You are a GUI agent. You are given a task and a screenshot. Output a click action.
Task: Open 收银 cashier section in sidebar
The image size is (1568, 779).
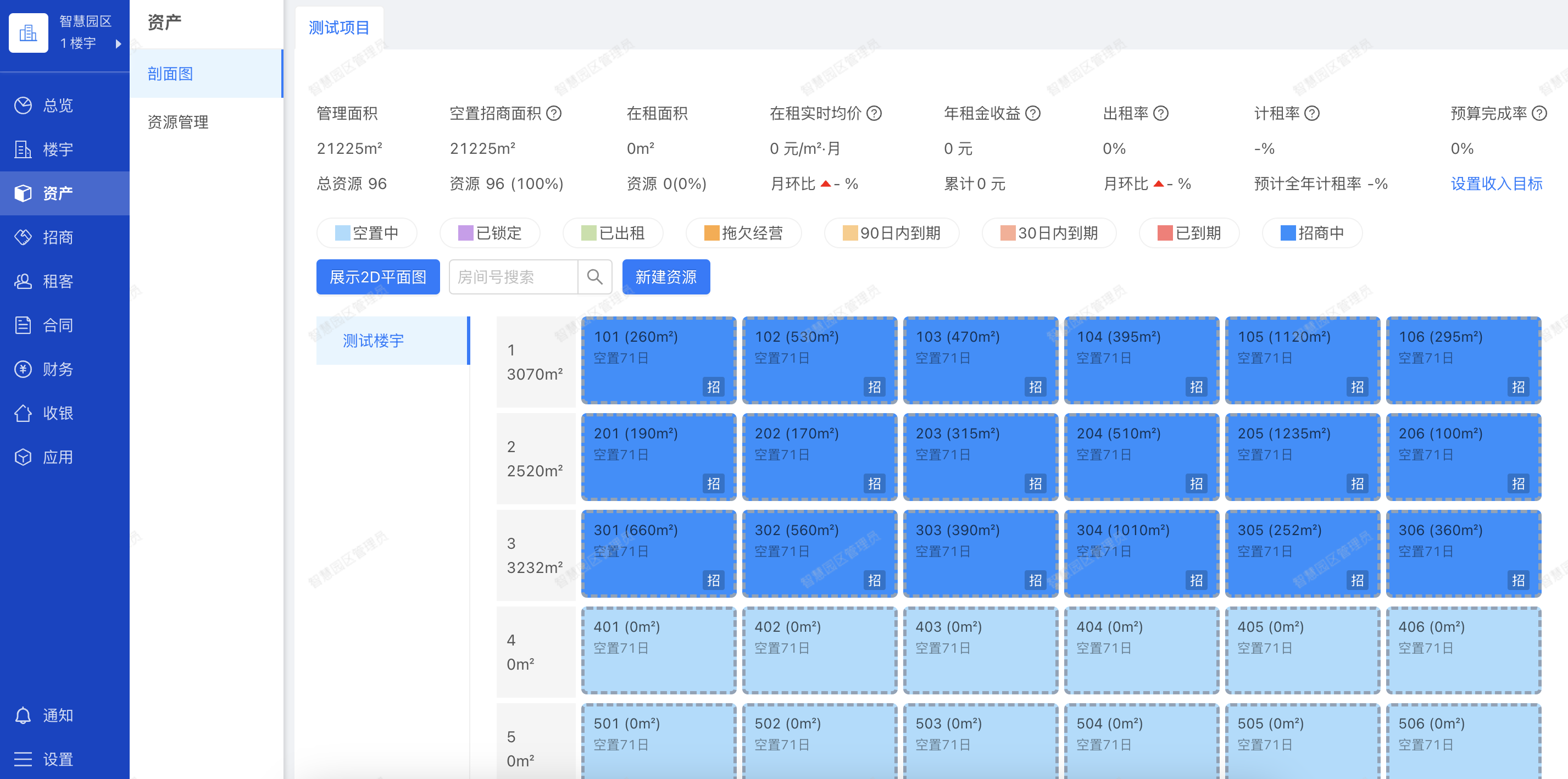(64, 413)
